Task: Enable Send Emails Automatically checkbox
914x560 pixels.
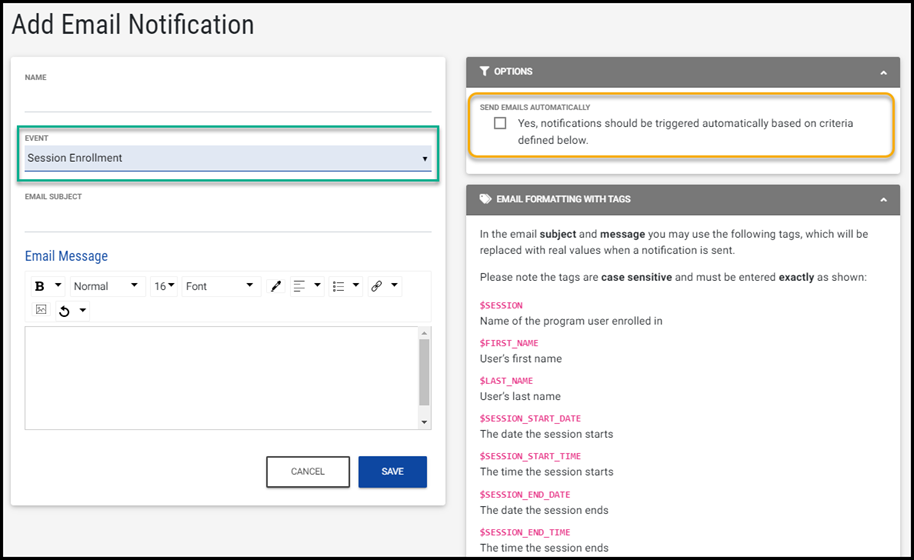Action: point(500,124)
